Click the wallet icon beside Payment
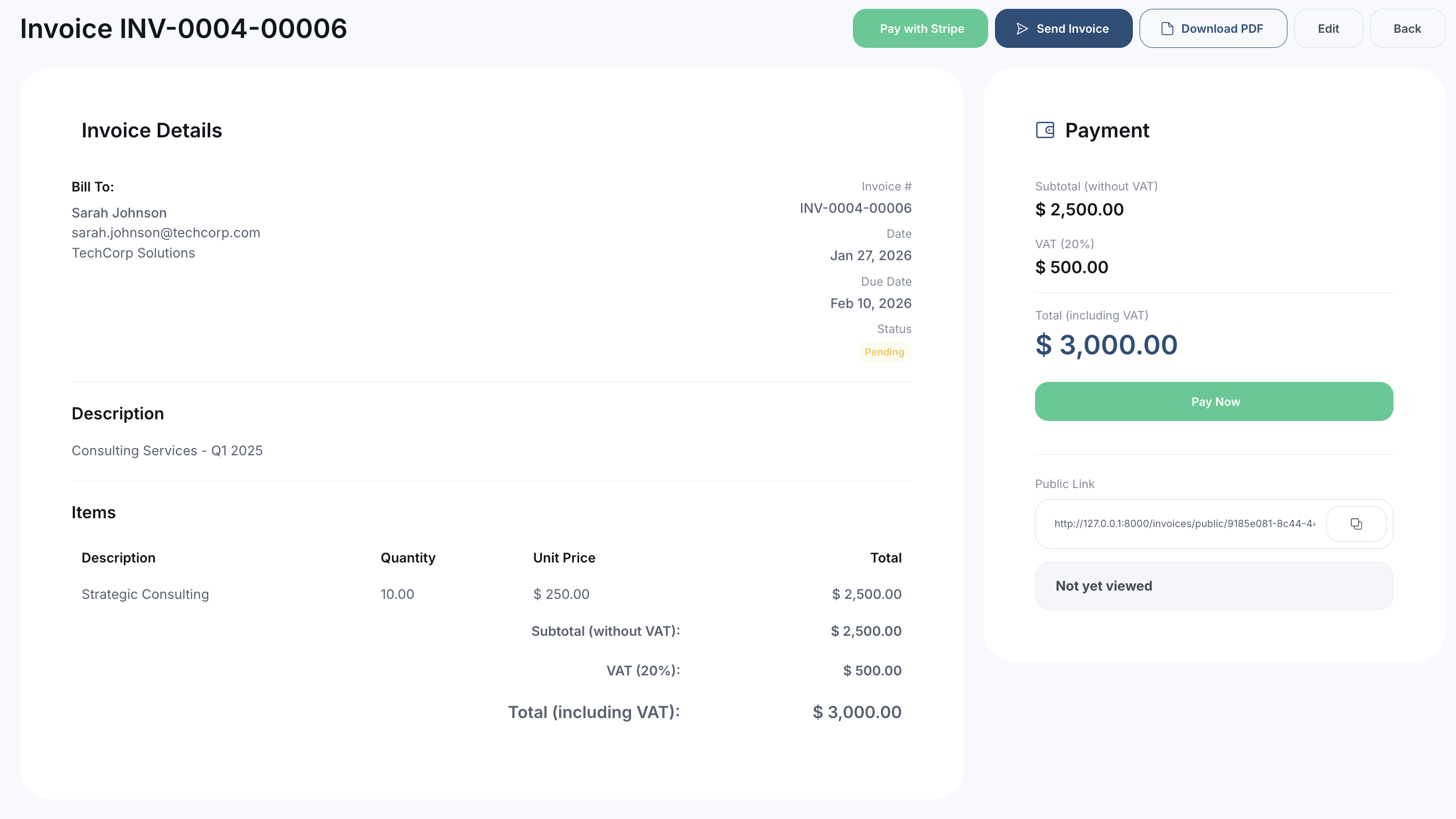Viewport: 1456px width, 819px height. (1044, 130)
